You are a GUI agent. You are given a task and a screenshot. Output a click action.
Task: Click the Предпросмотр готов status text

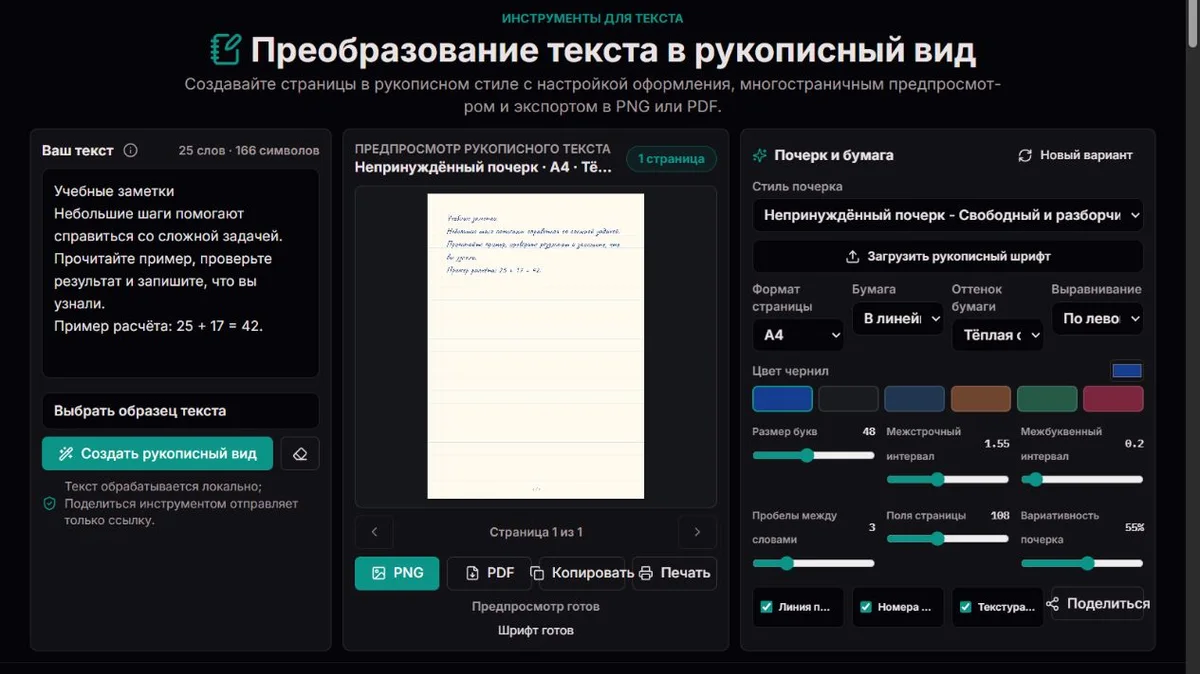[x=536, y=606]
